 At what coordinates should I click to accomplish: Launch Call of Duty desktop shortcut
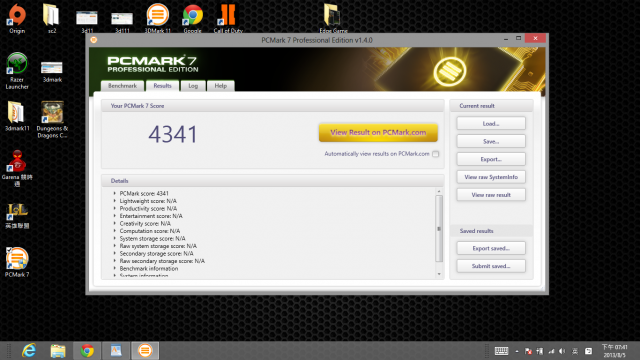click(x=228, y=18)
